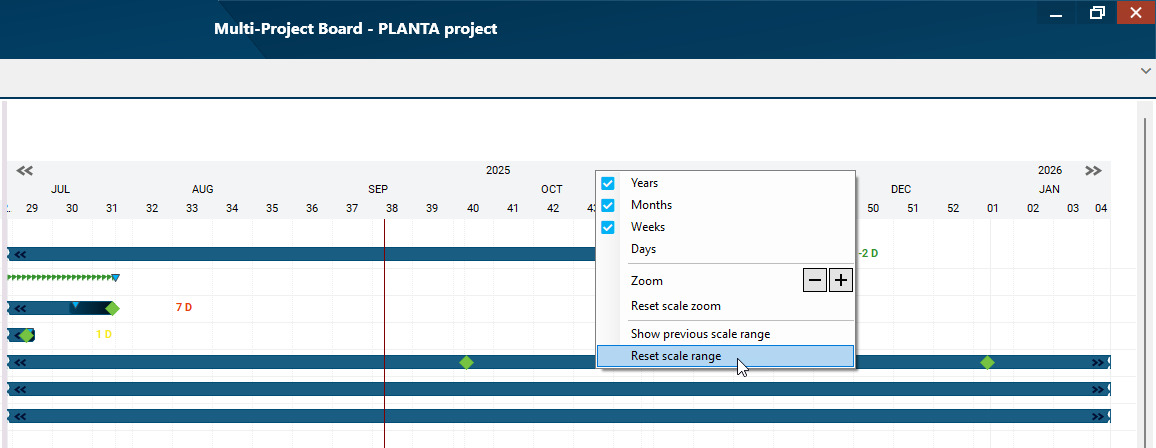Click week 38 in the timescale header

(392, 208)
